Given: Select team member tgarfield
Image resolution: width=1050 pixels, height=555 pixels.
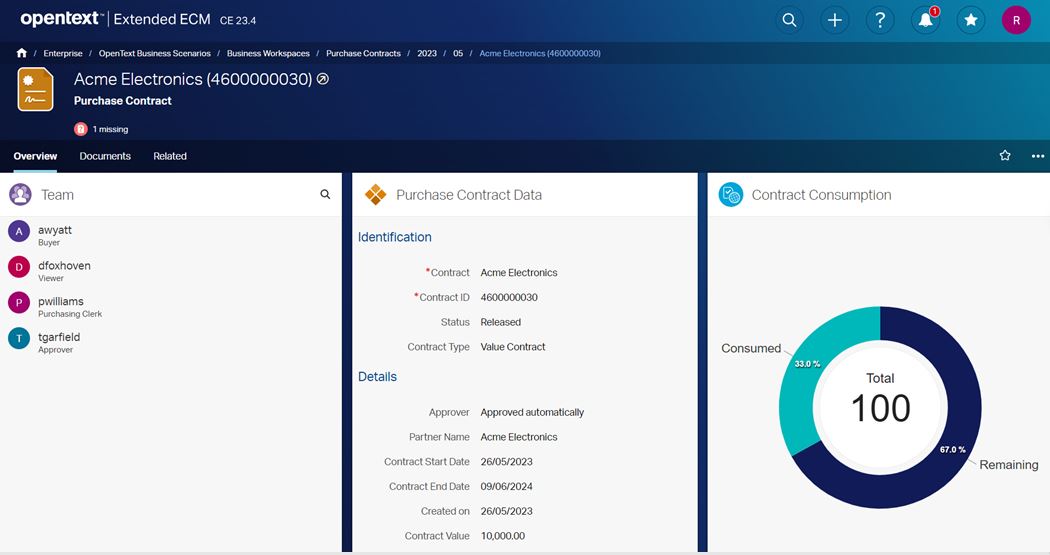Looking at the screenshot, I should (x=58, y=337).
